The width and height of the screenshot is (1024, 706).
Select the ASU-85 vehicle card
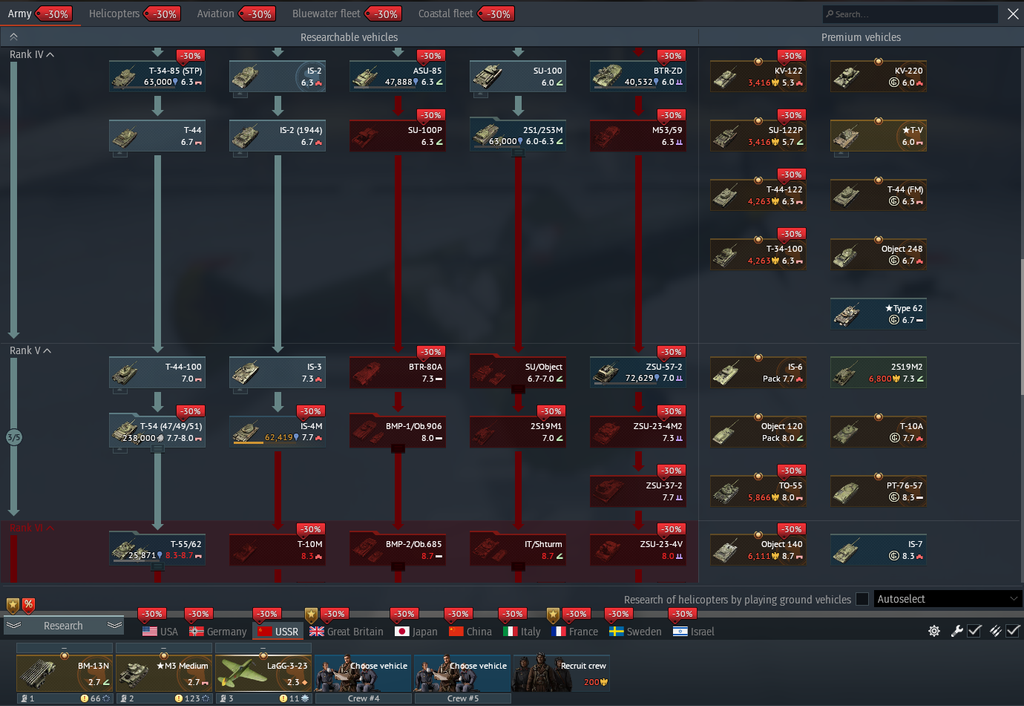click(398, 76)
